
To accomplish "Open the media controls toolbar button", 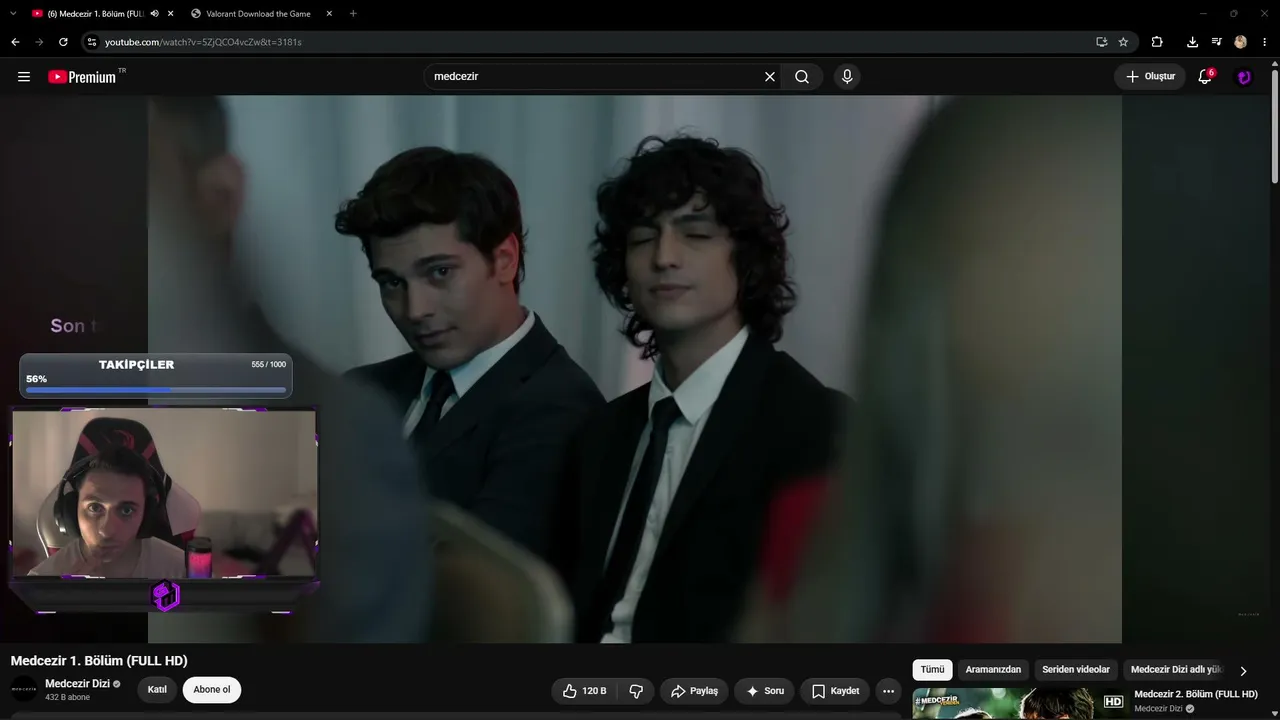I will tap(1216, 42).
